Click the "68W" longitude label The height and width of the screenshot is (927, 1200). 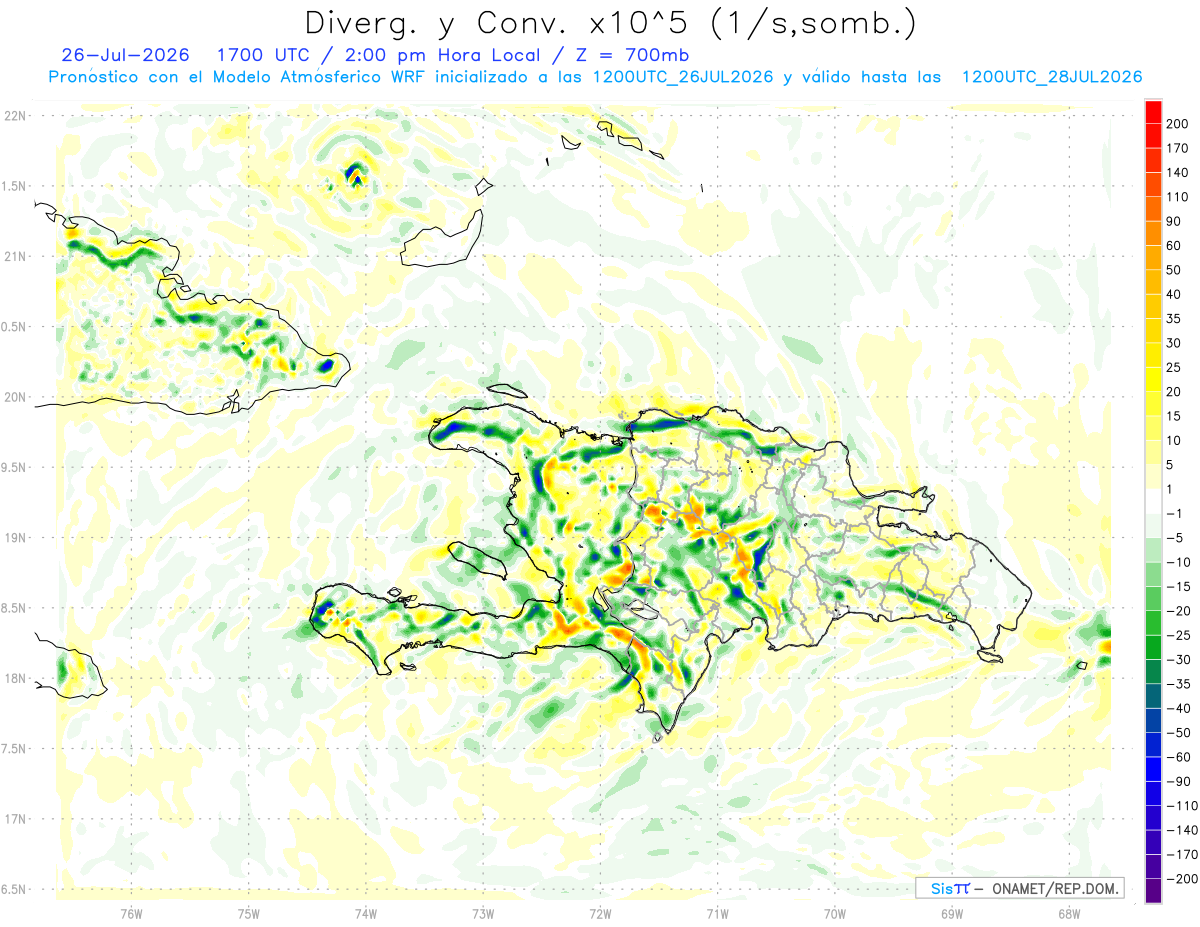(1069, 913)
